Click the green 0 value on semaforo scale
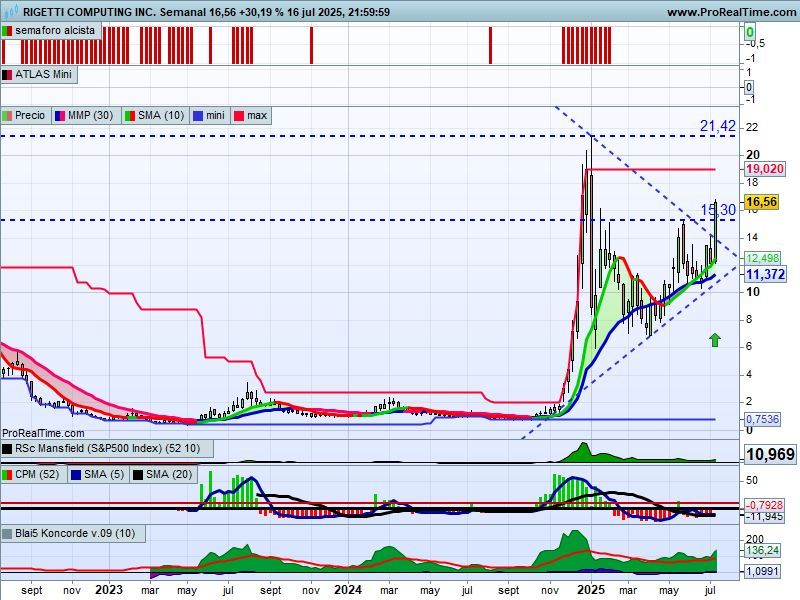 749,33
